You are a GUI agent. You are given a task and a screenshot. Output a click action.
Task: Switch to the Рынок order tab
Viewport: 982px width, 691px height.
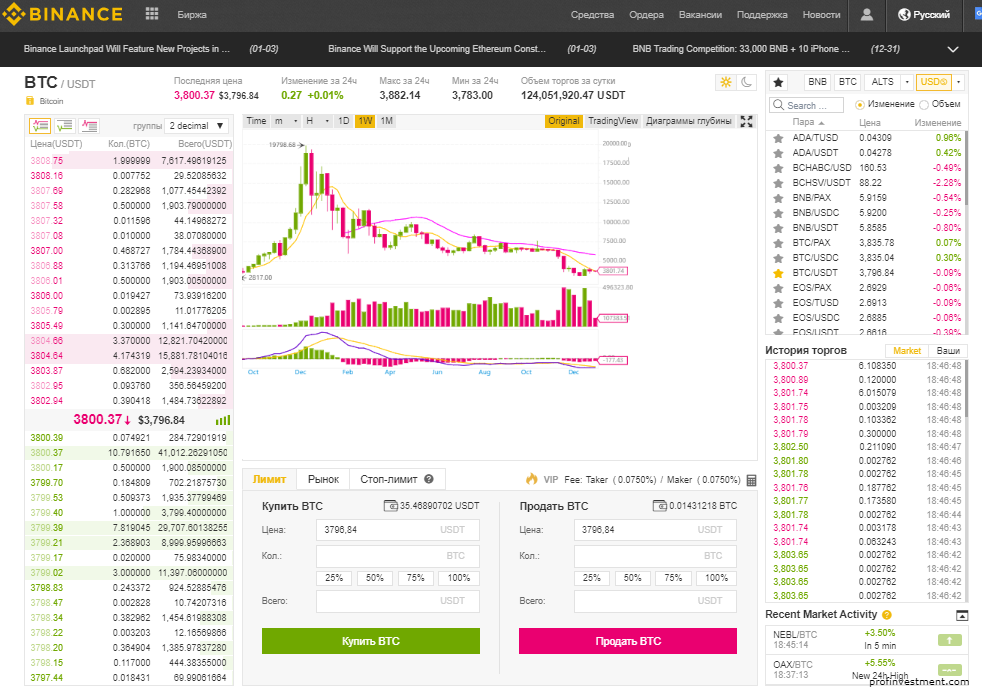pos(323,479)
